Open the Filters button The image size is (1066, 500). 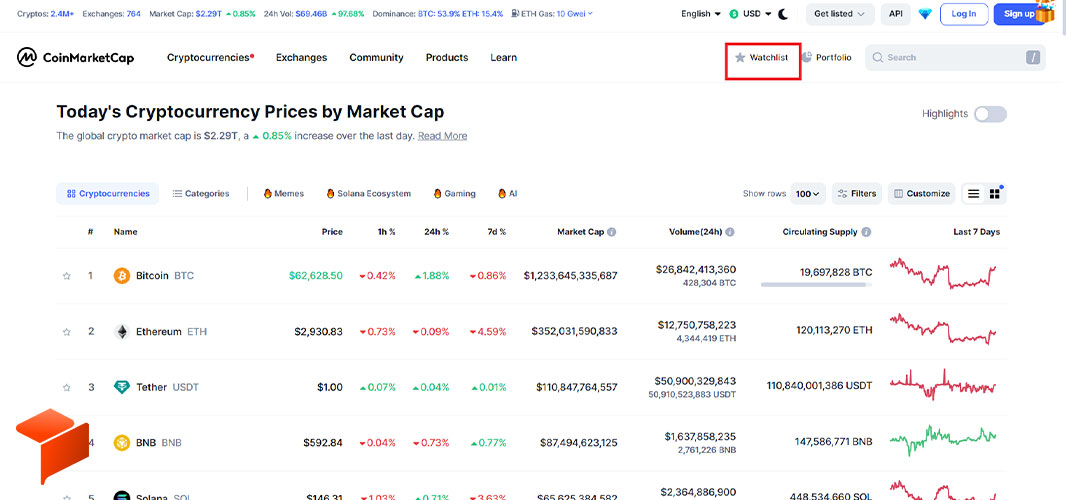pyautogui.click(x=857, y=194)
